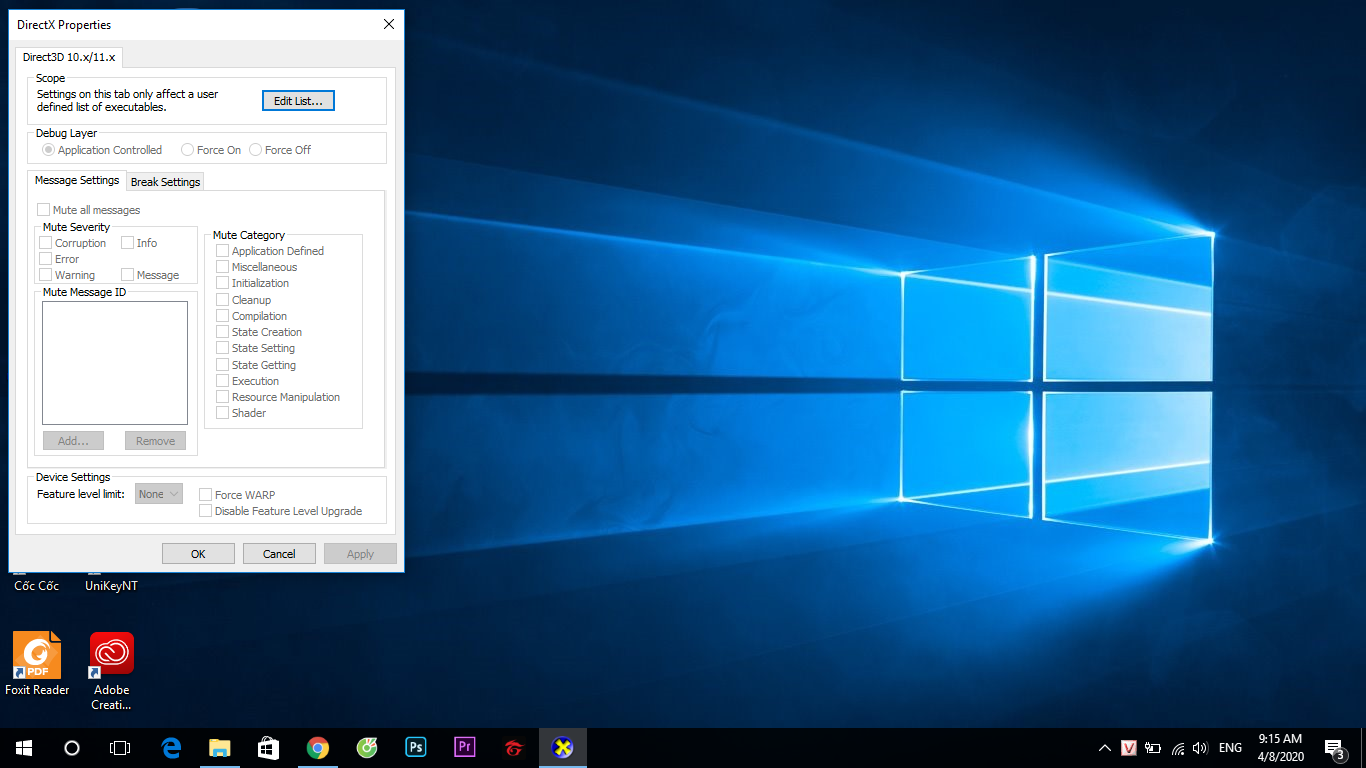1366x768 pixels.
Task: Switch to the Break Settings tab
Action: [166, 182]
